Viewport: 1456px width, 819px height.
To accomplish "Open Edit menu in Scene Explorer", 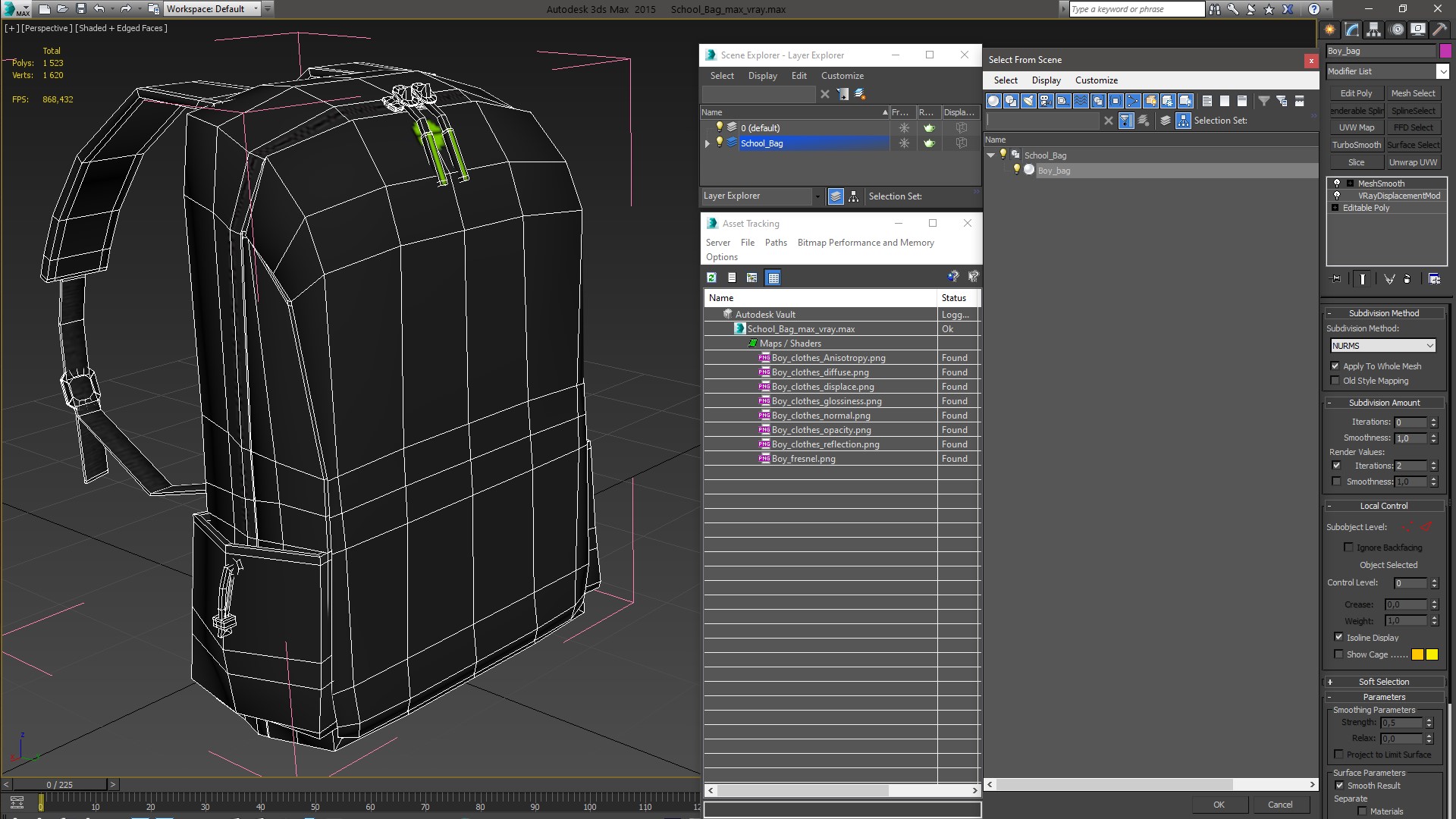I will [799, 76].
